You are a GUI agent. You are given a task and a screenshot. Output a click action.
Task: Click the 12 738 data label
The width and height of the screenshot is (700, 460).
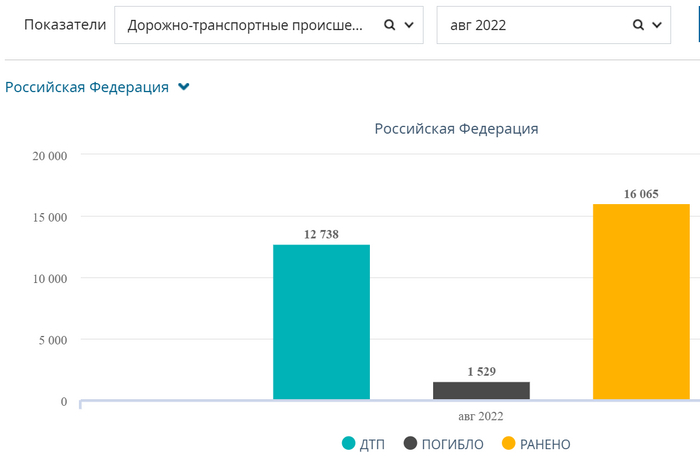click(322, 234)
